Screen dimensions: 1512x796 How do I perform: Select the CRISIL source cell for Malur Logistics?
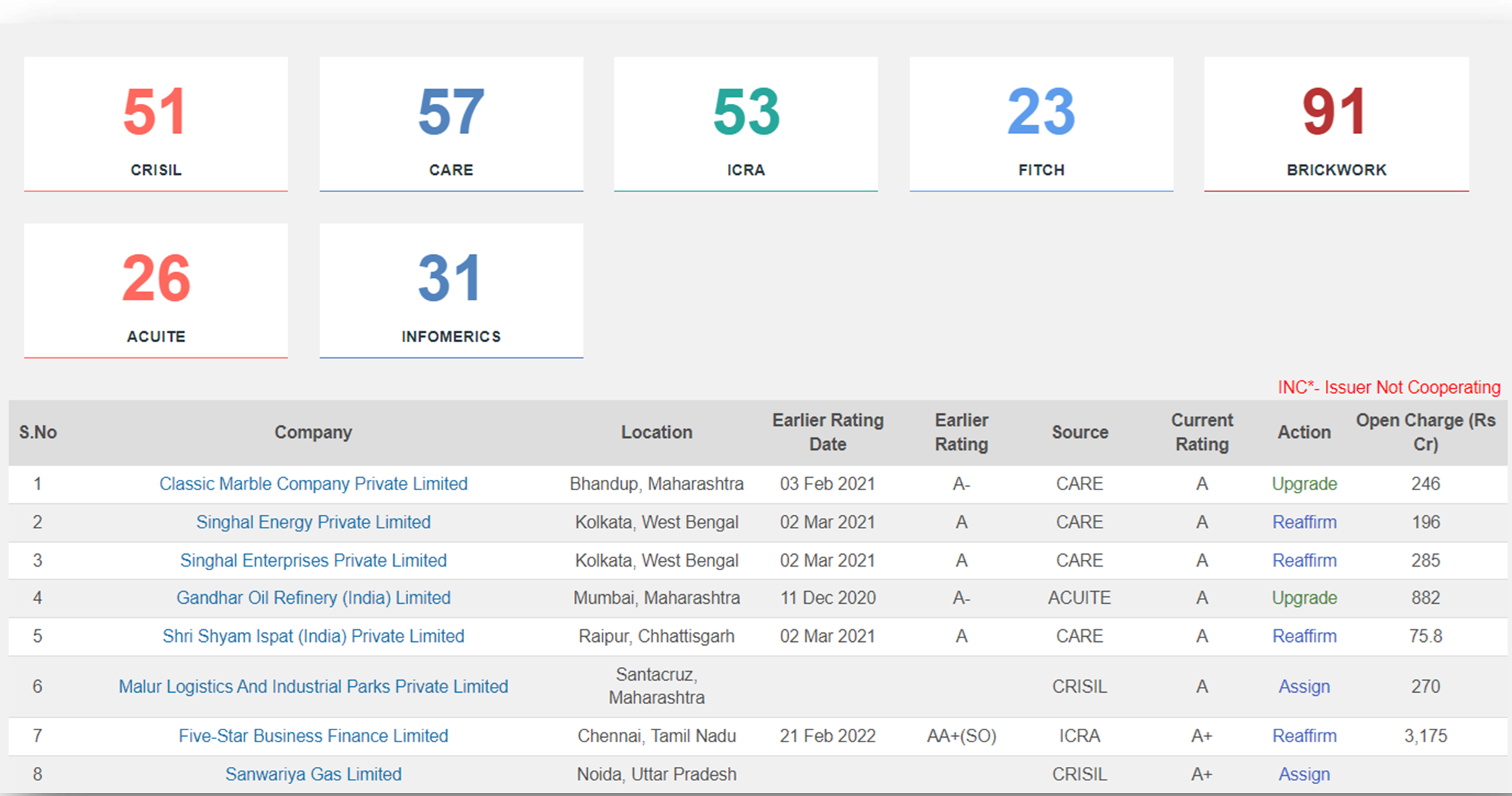pyautogui.click(x=1080, y=686)
